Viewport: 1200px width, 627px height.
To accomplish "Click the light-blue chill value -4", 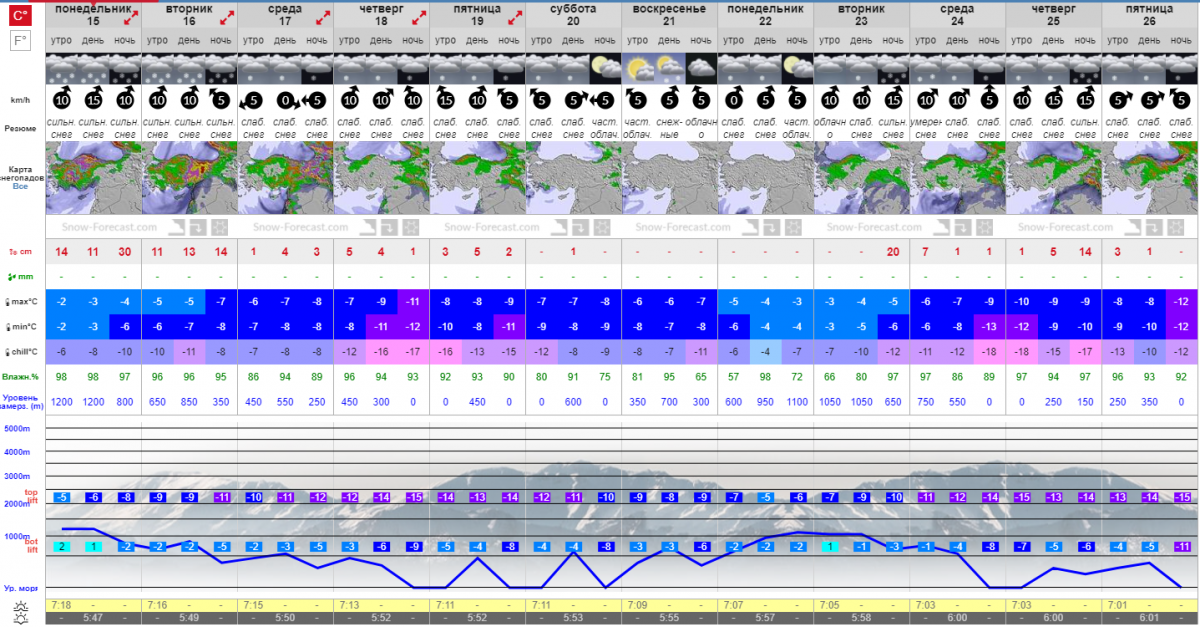I will [x=765, y=351].
